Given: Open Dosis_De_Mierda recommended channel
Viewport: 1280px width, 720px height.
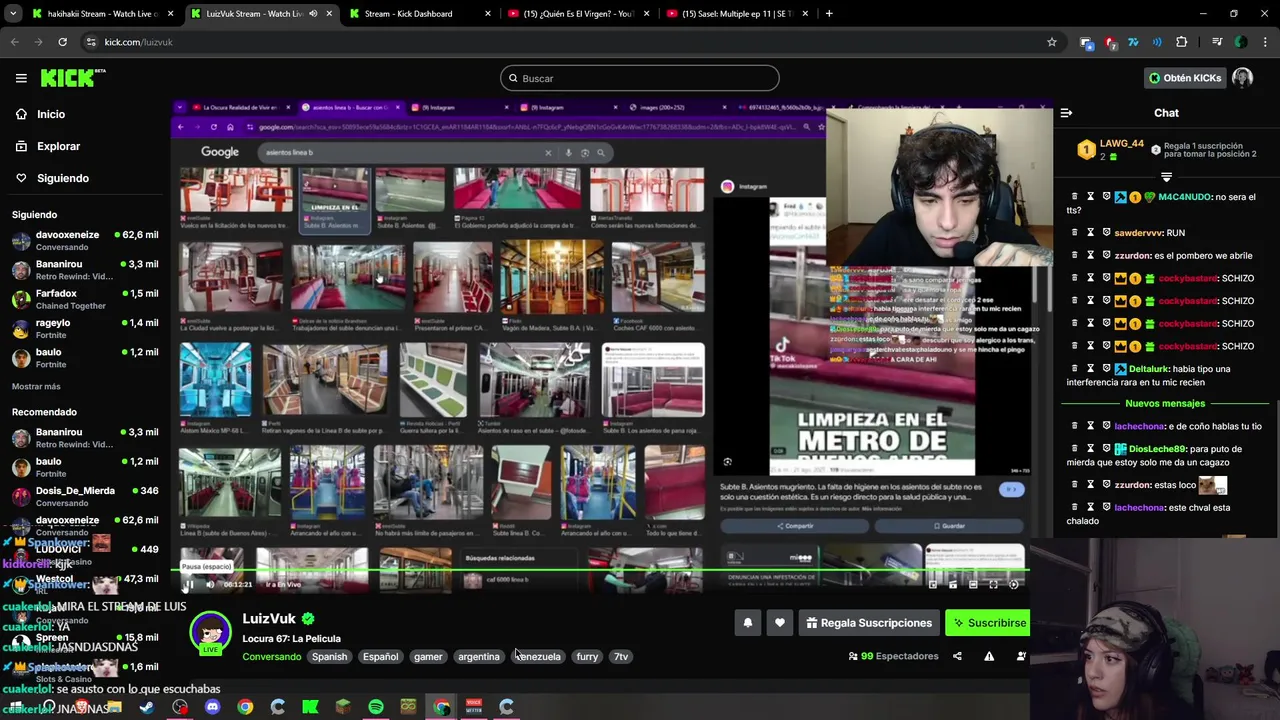Looking at the screenshot, I should (85, 496).
